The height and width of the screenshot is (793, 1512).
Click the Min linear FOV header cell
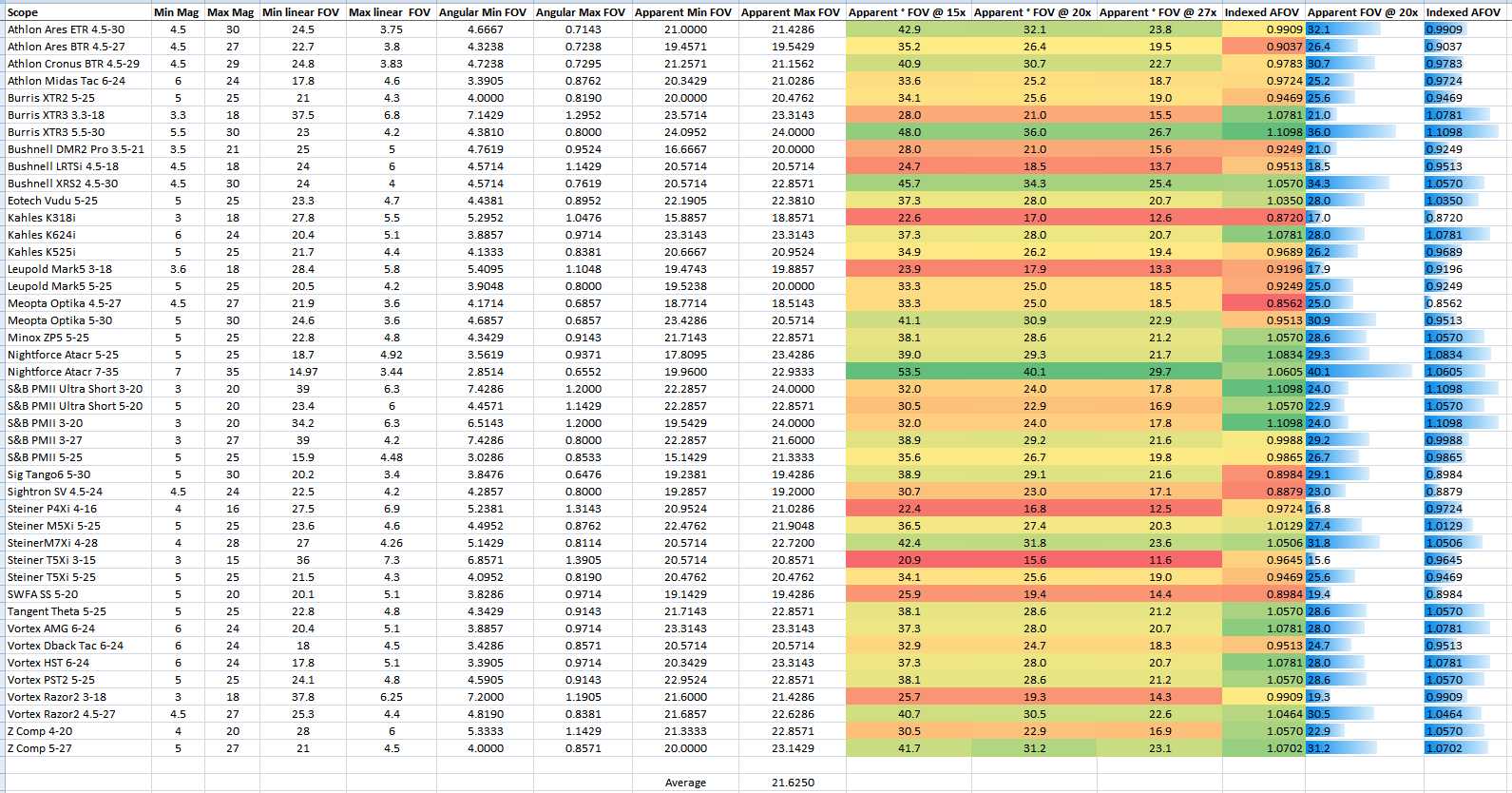pyautogui.click(x=300, y=12)
